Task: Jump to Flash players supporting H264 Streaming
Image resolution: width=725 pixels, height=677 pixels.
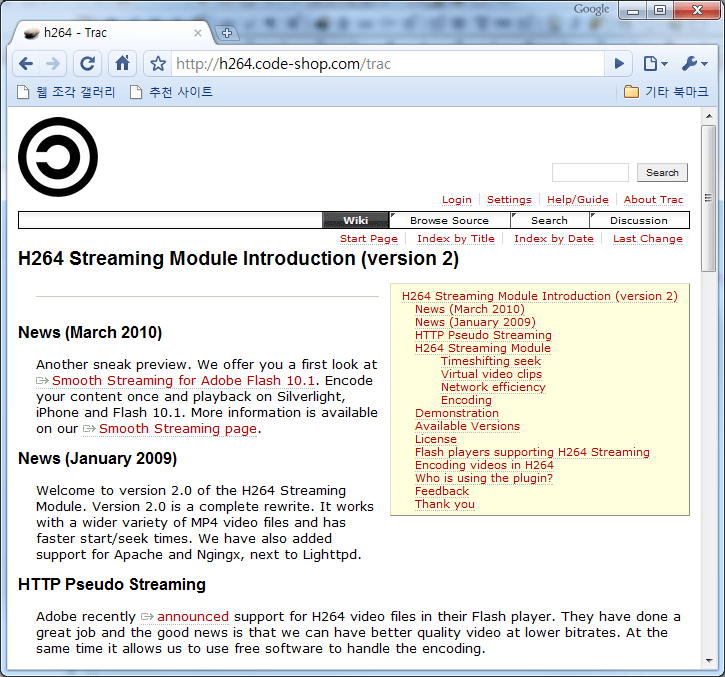Action: click(532, 452)
